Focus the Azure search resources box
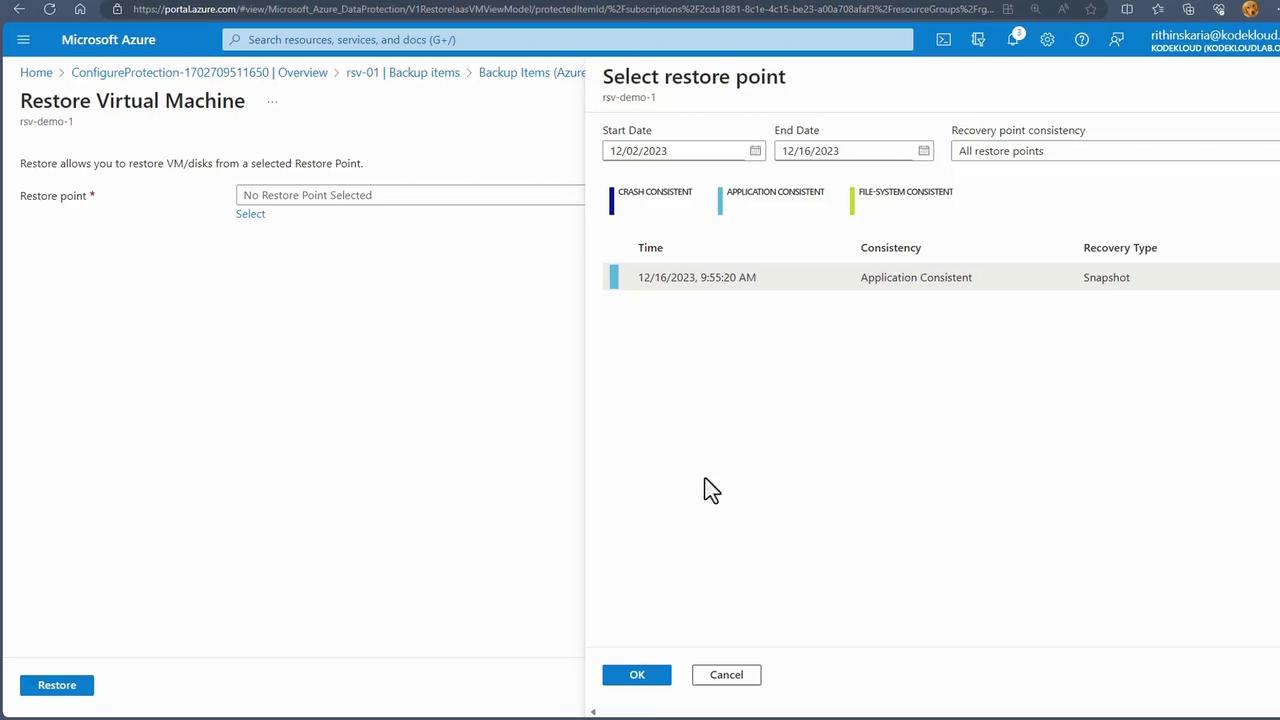Viewport: 1280px width, 720px height. tap(568, 40)
